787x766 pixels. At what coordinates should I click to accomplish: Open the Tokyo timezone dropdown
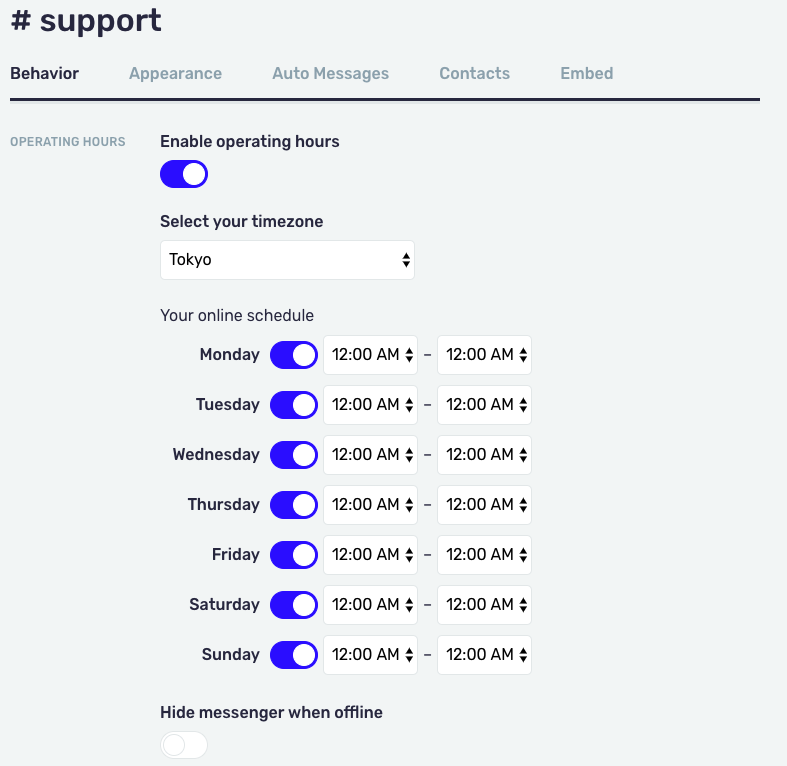287,260
